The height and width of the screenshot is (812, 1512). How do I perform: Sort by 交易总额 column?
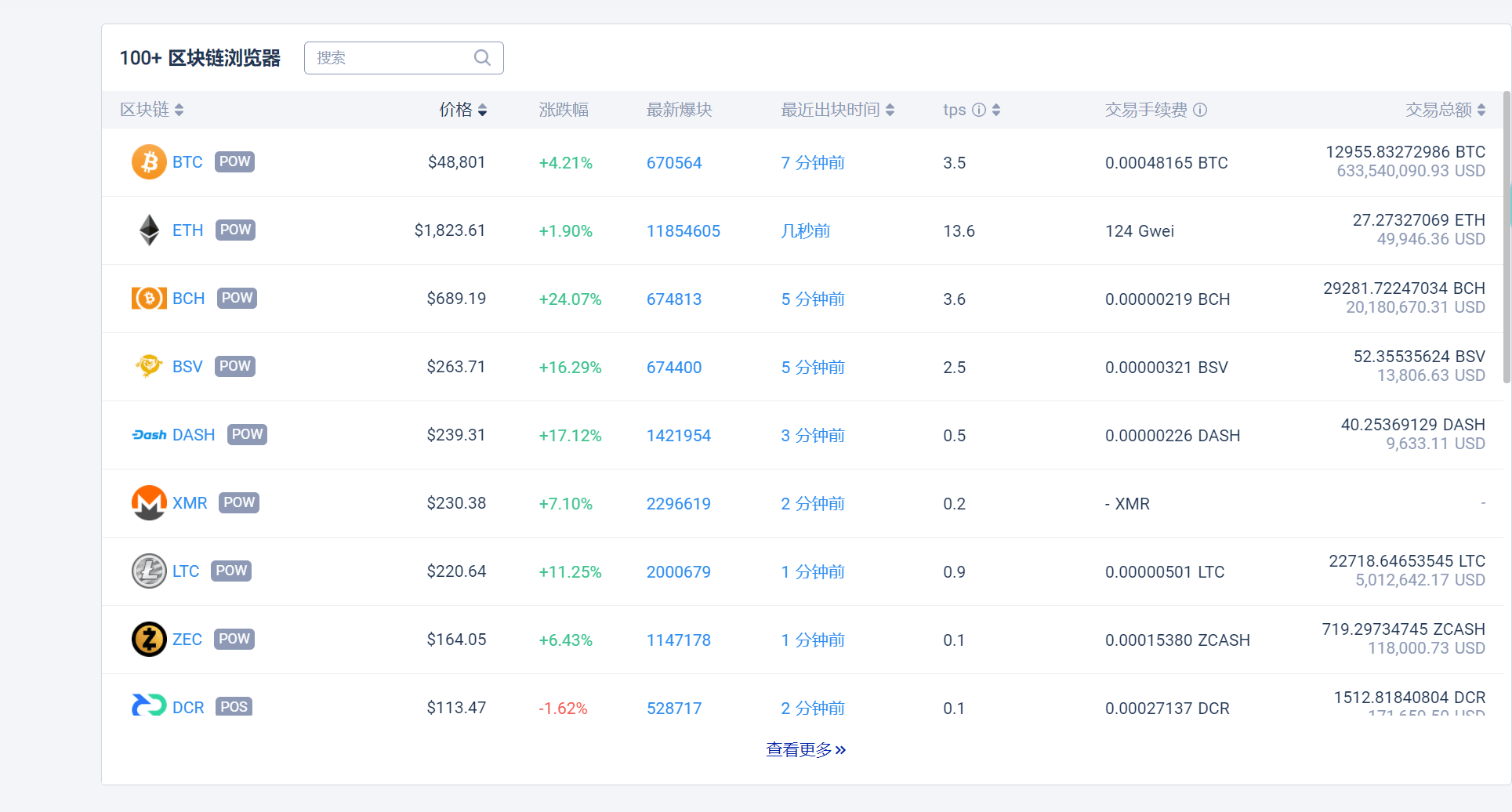[1481, 110]
